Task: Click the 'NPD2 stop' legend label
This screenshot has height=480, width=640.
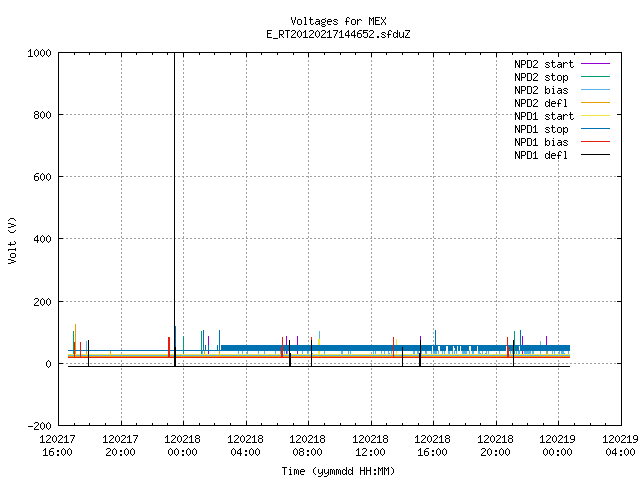Action: coord(541,77)
